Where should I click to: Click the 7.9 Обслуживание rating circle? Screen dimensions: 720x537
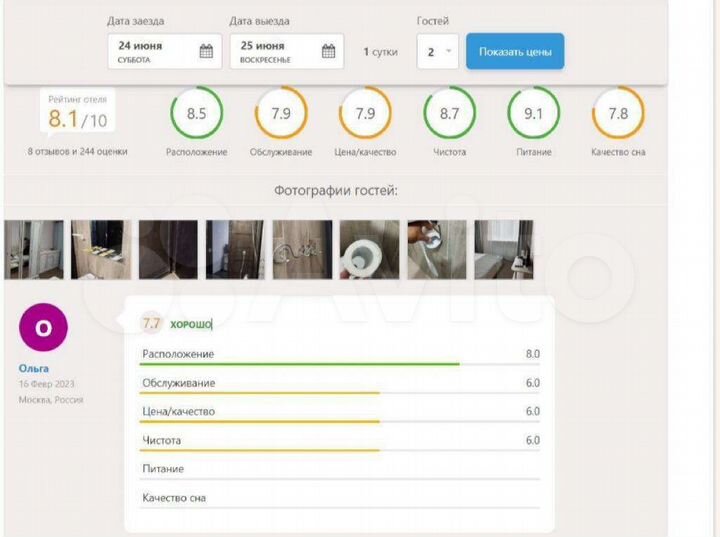tap(281, 114)
